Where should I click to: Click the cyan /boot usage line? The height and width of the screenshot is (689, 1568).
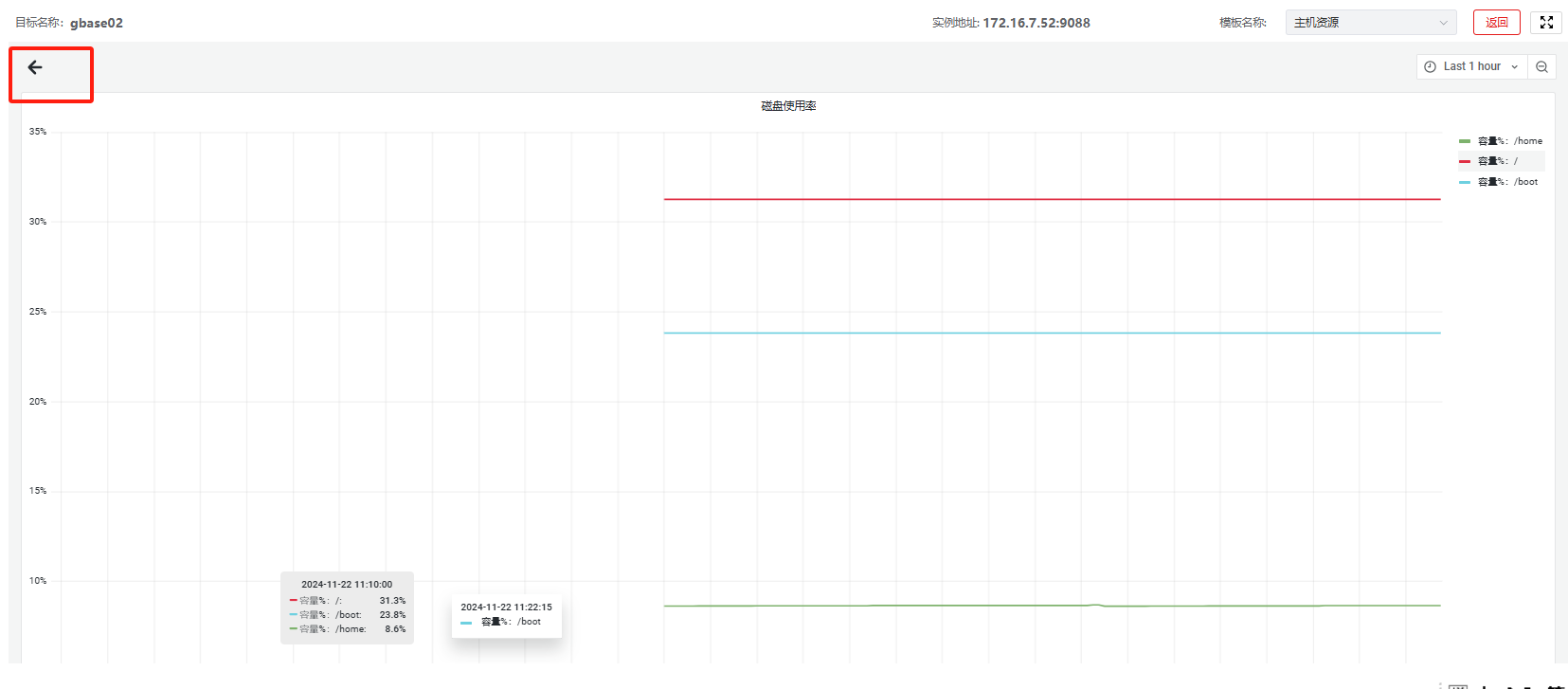click(x=1042, y=333)
